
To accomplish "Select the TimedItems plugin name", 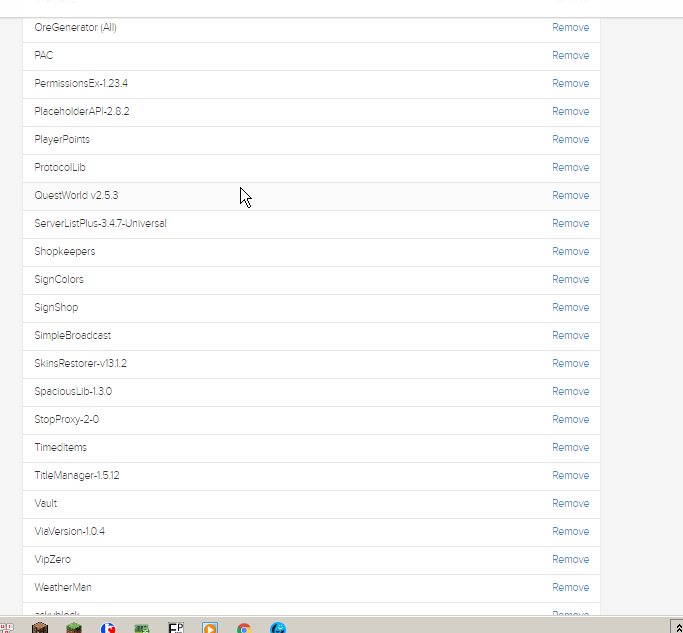I will 61,447.
